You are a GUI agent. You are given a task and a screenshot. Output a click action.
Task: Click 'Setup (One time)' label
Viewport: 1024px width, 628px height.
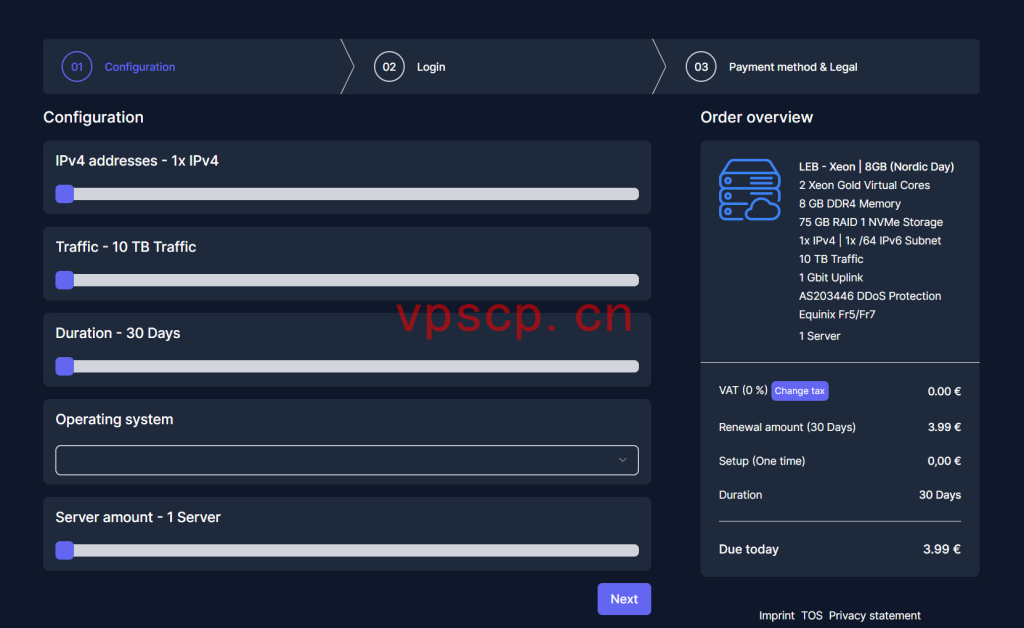click(761, 461)
